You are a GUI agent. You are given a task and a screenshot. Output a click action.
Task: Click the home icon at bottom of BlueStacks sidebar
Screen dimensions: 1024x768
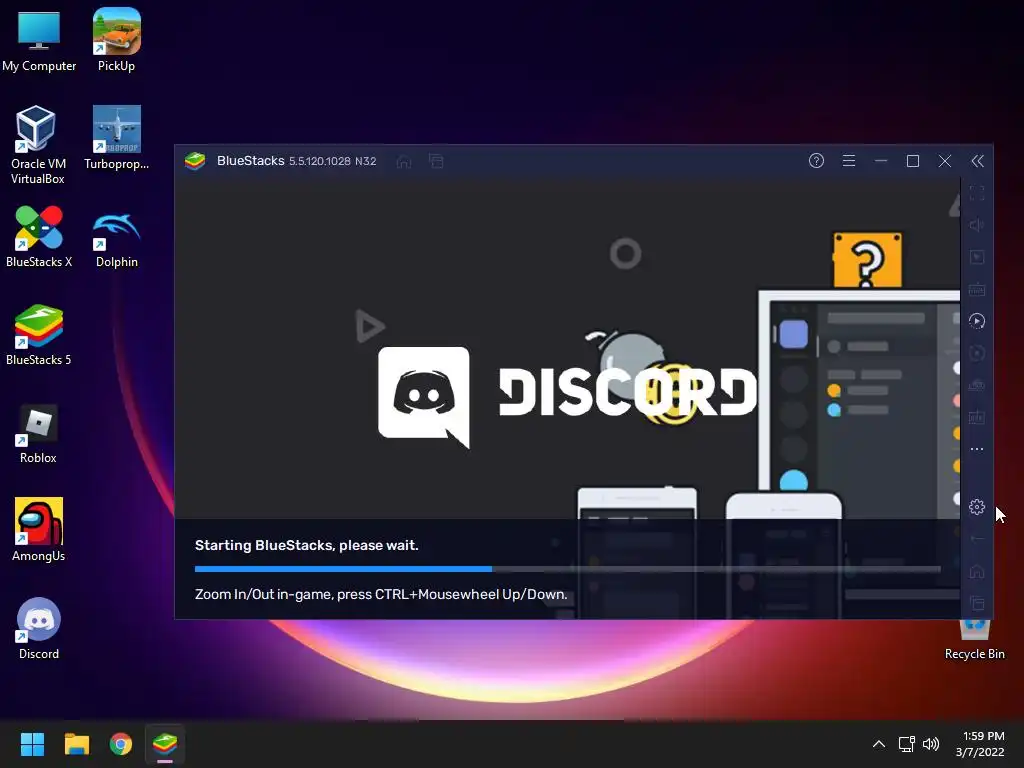tap(977, 571)
